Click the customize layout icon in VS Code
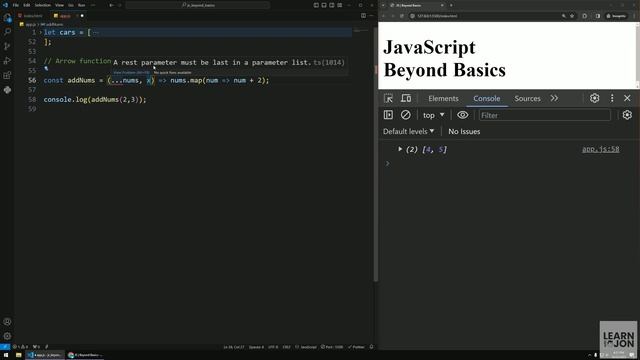Viewport: 640px width, 360px height. (340, 5)
